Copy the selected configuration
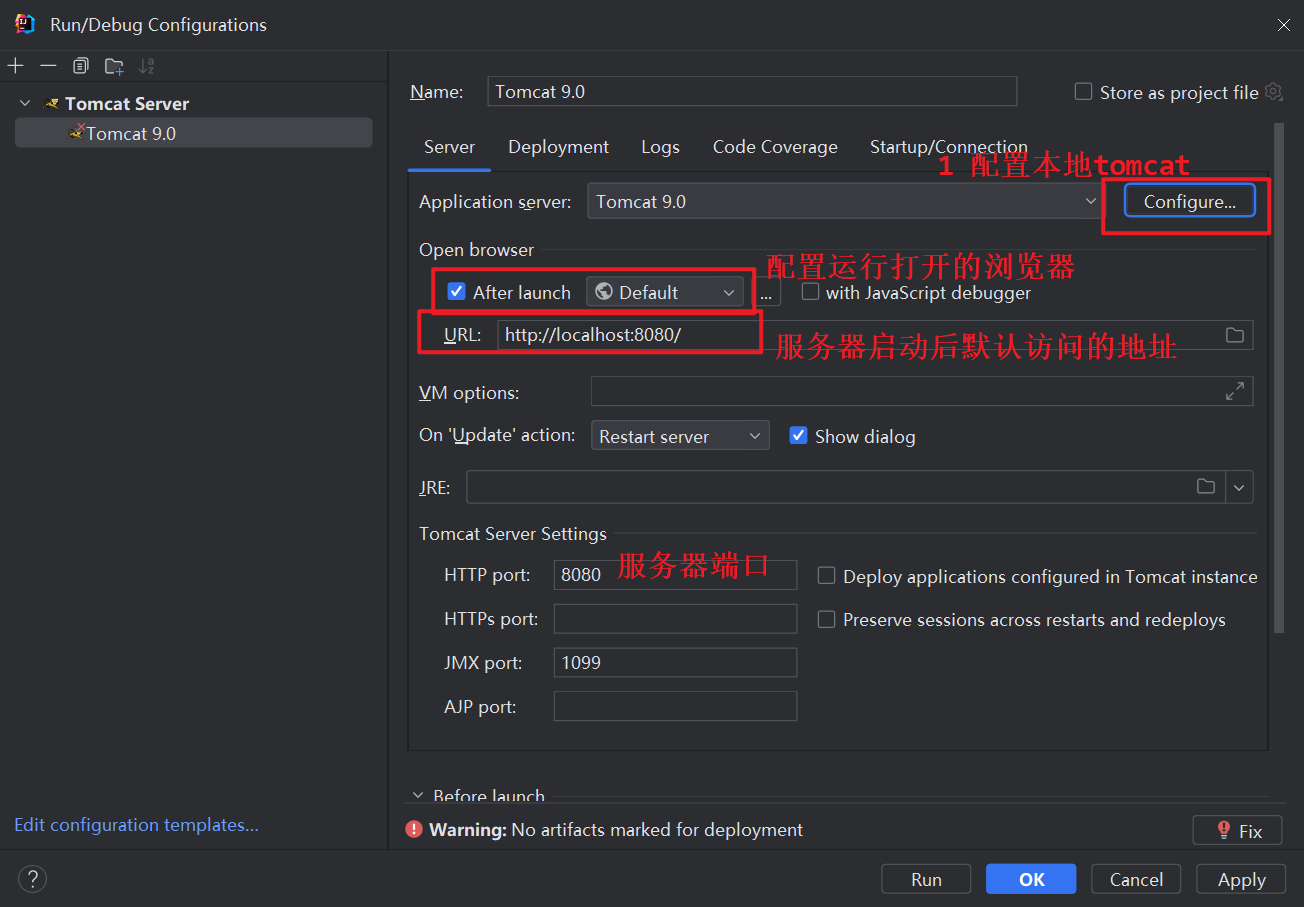The height and width of the screenshot is (907, 1304). [x=81, y=66]
